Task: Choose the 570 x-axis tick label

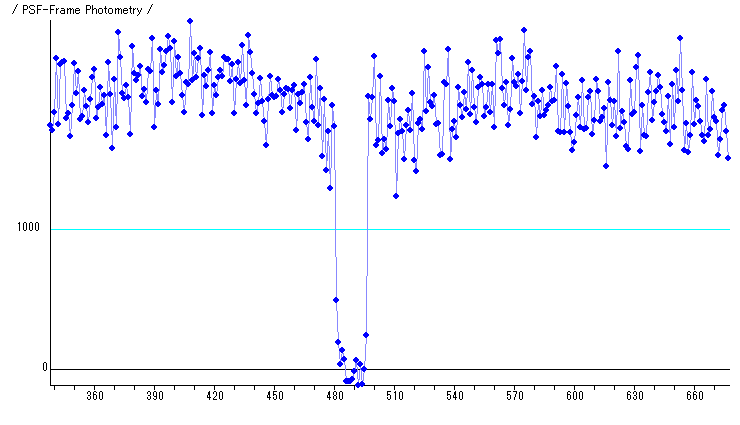Action: [515, 397]
